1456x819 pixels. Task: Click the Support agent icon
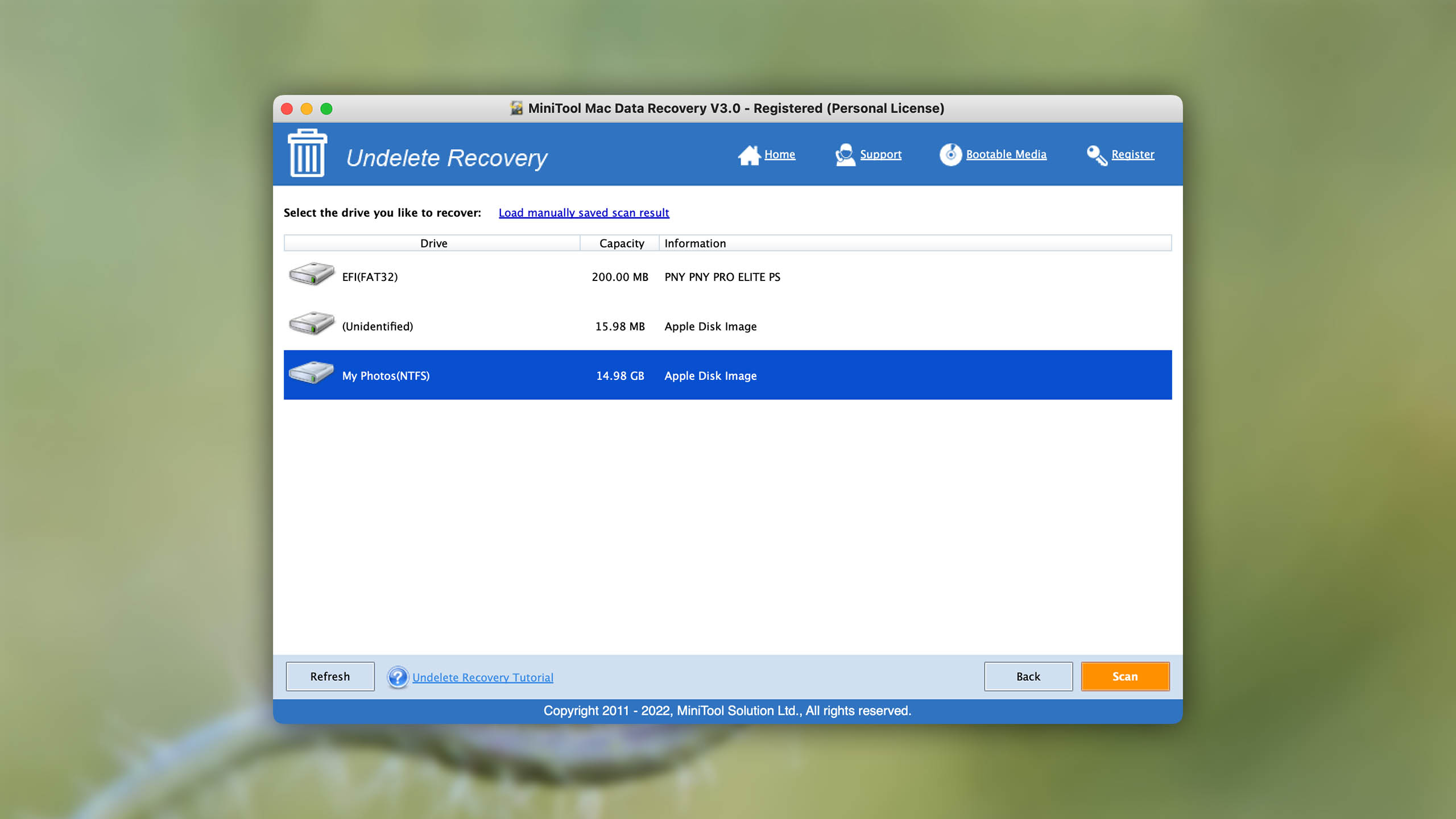[x=845, y=155]
